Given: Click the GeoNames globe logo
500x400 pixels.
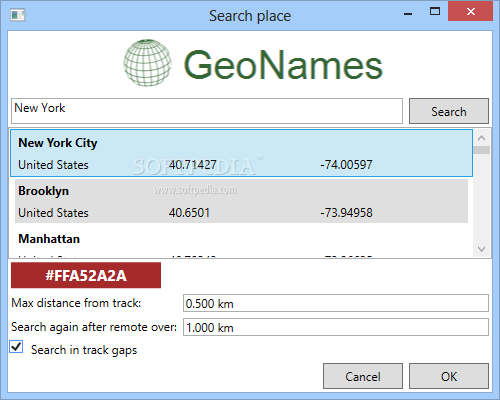Looking at the screenshot, I should [x=147, y=63].
